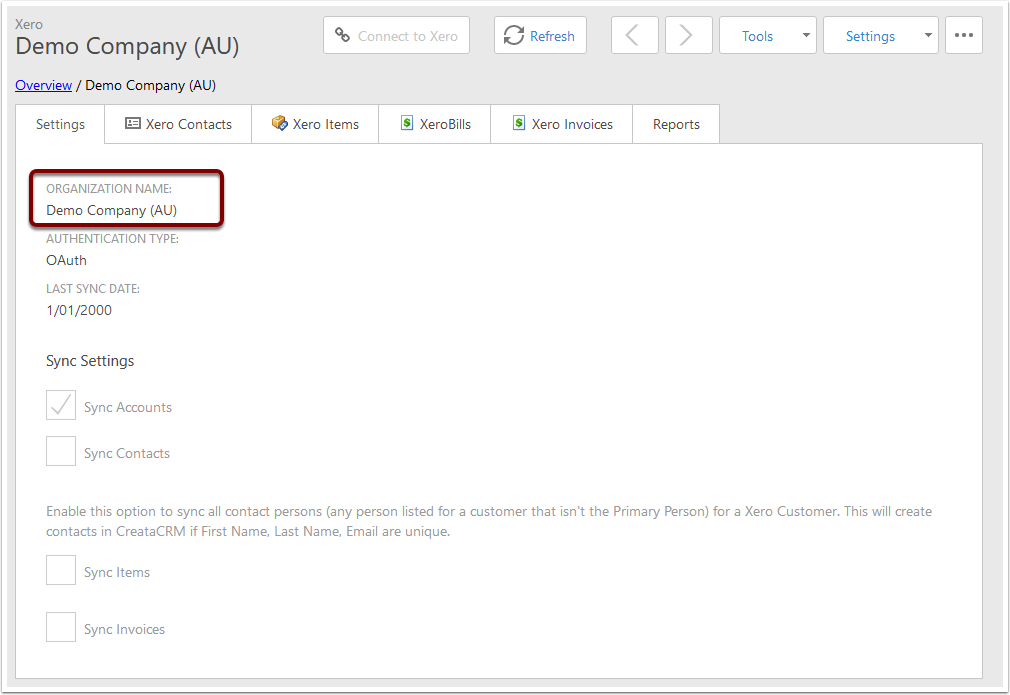This screenshot has height=695, width=1010.
Task: Open the XeroBills tab
Action: pyautogui.click(x=435, y=124)
